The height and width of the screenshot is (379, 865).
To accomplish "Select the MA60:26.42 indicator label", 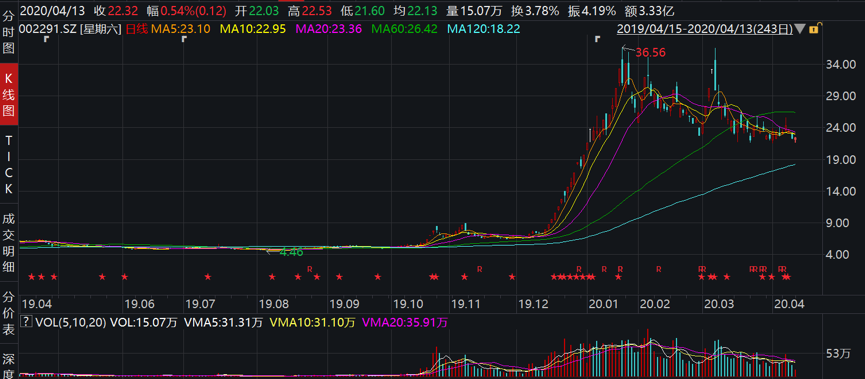I will point(404,29).
